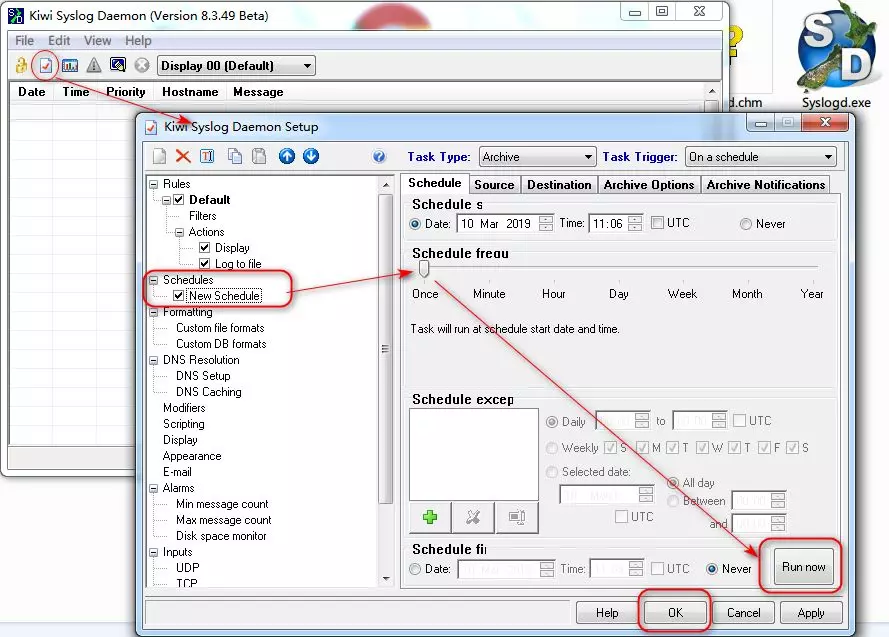The height and width of the screenshot is (637, 889).
Task: Click the blue move down arrow icon
Action: 311,156
